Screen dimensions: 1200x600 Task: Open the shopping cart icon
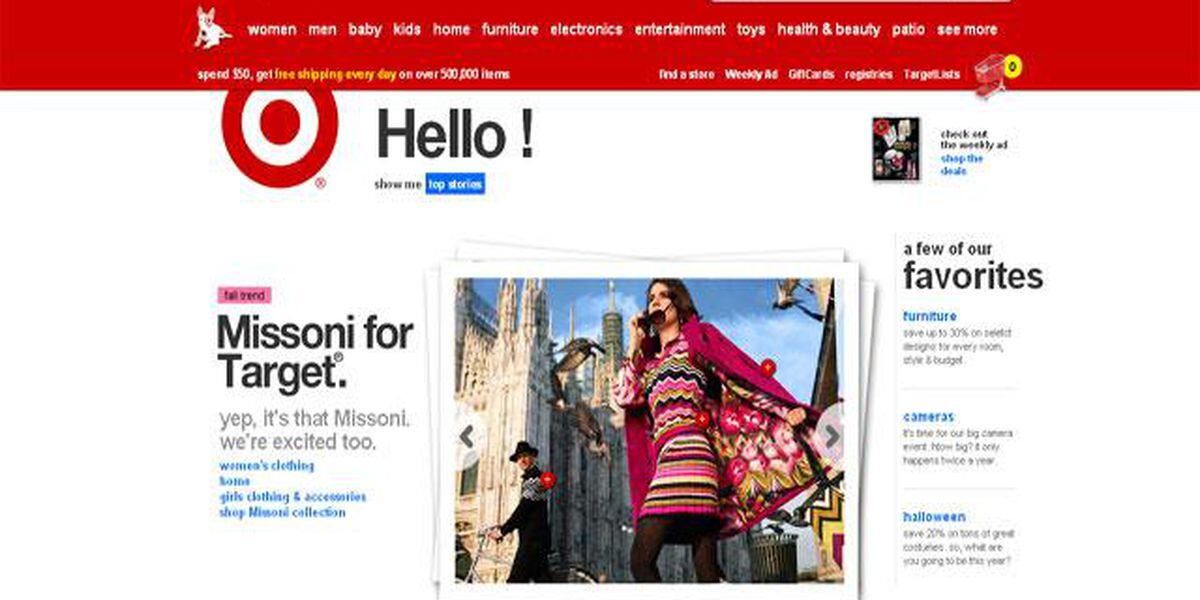(992, 75)
